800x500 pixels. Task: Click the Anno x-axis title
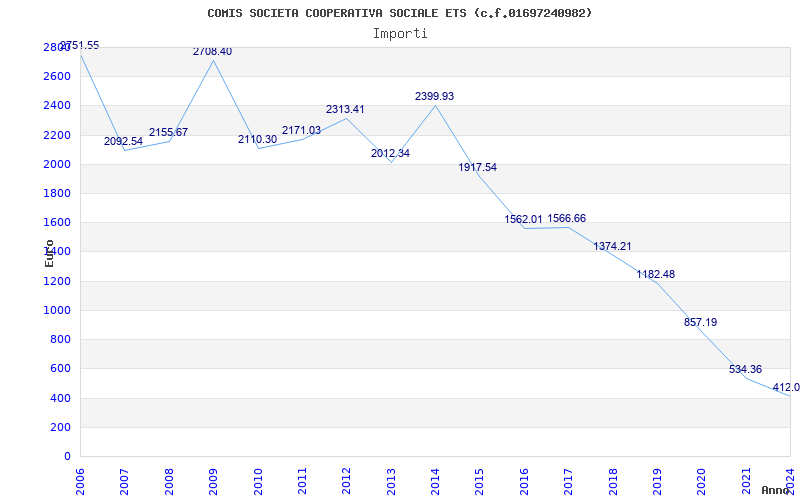point(776,490)
